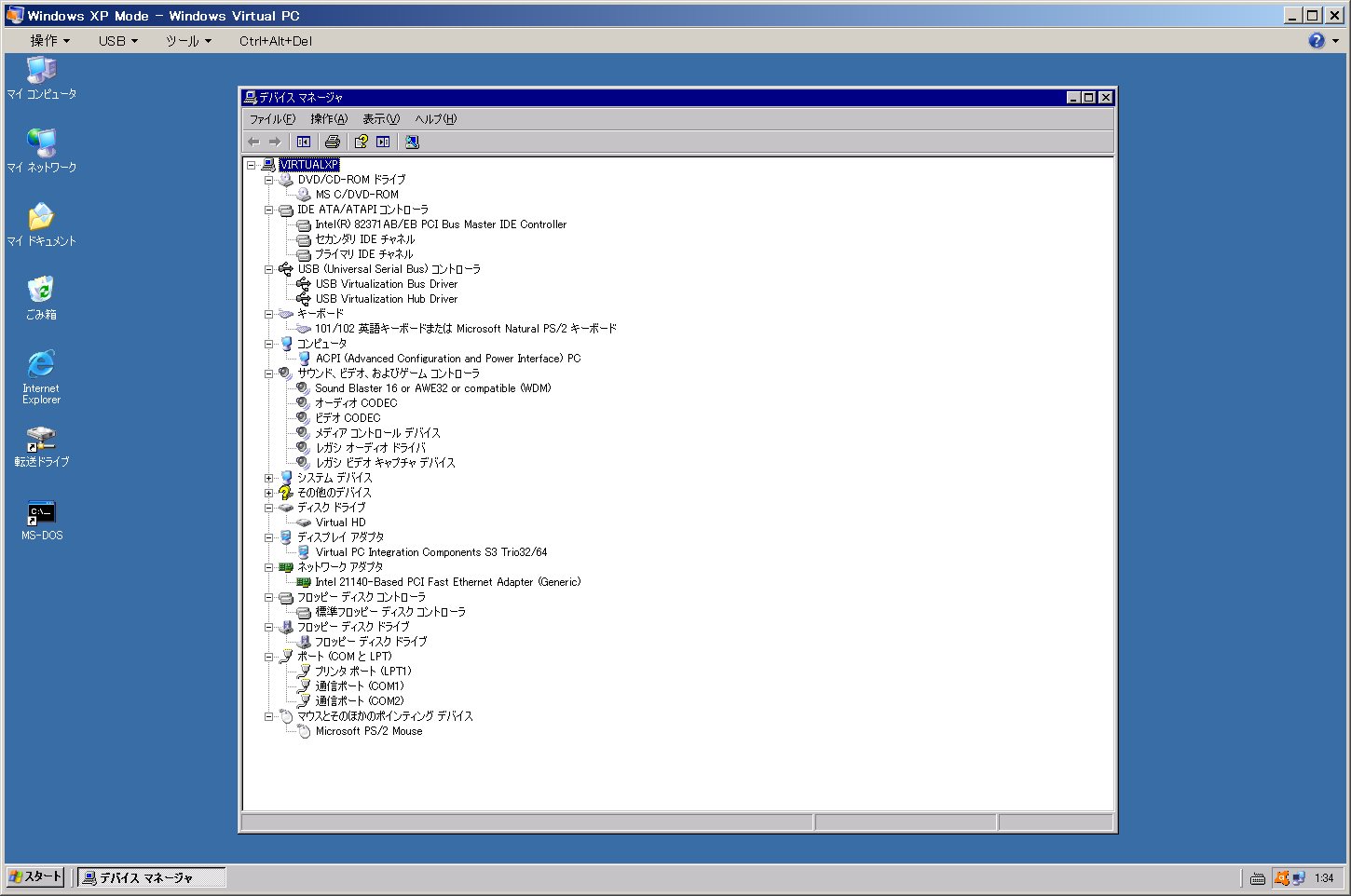Click the Microsoft PS/2 Mouse icon
The image size is (1351, 896).
coord(304,731)
